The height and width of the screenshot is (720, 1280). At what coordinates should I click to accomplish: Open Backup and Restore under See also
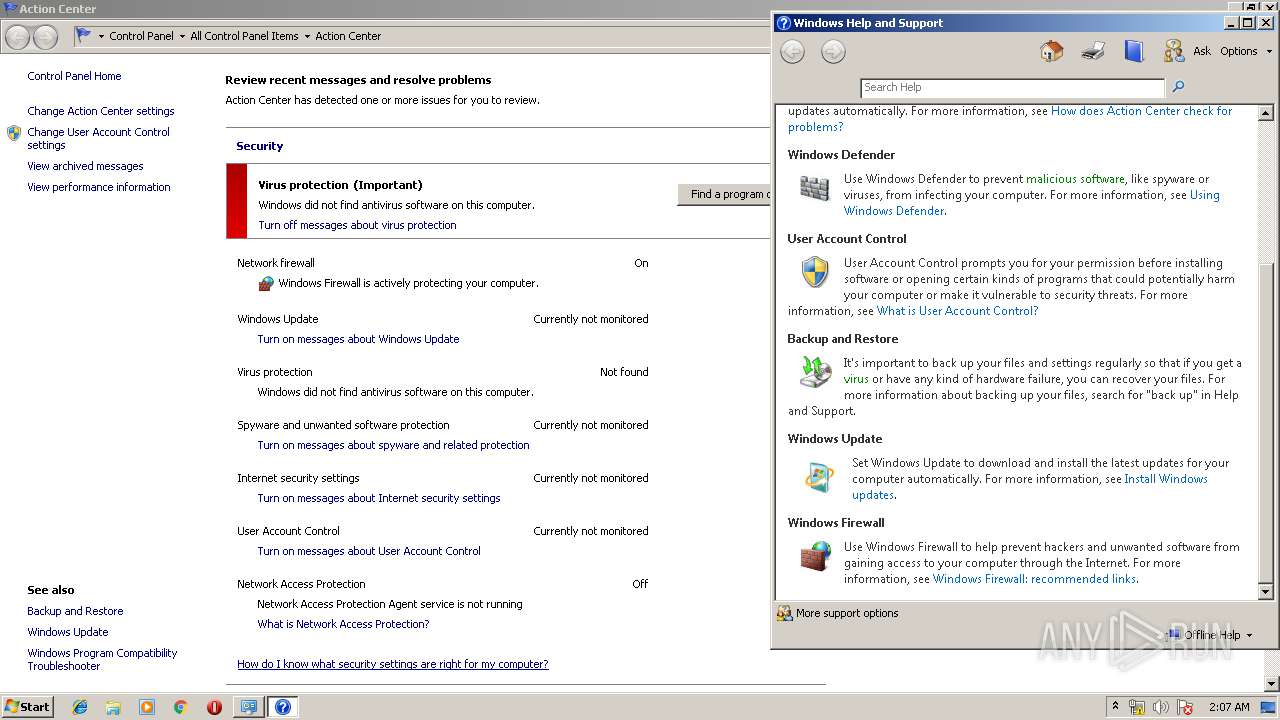pos(75,611)
